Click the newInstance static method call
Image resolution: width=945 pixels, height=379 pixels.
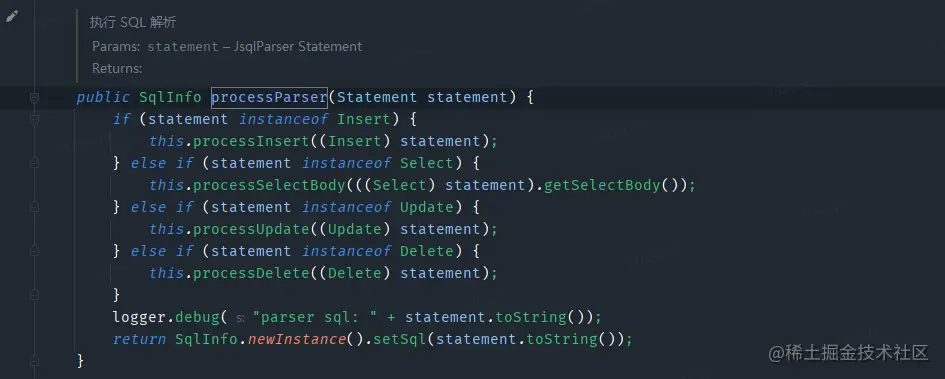pos(297,340)
